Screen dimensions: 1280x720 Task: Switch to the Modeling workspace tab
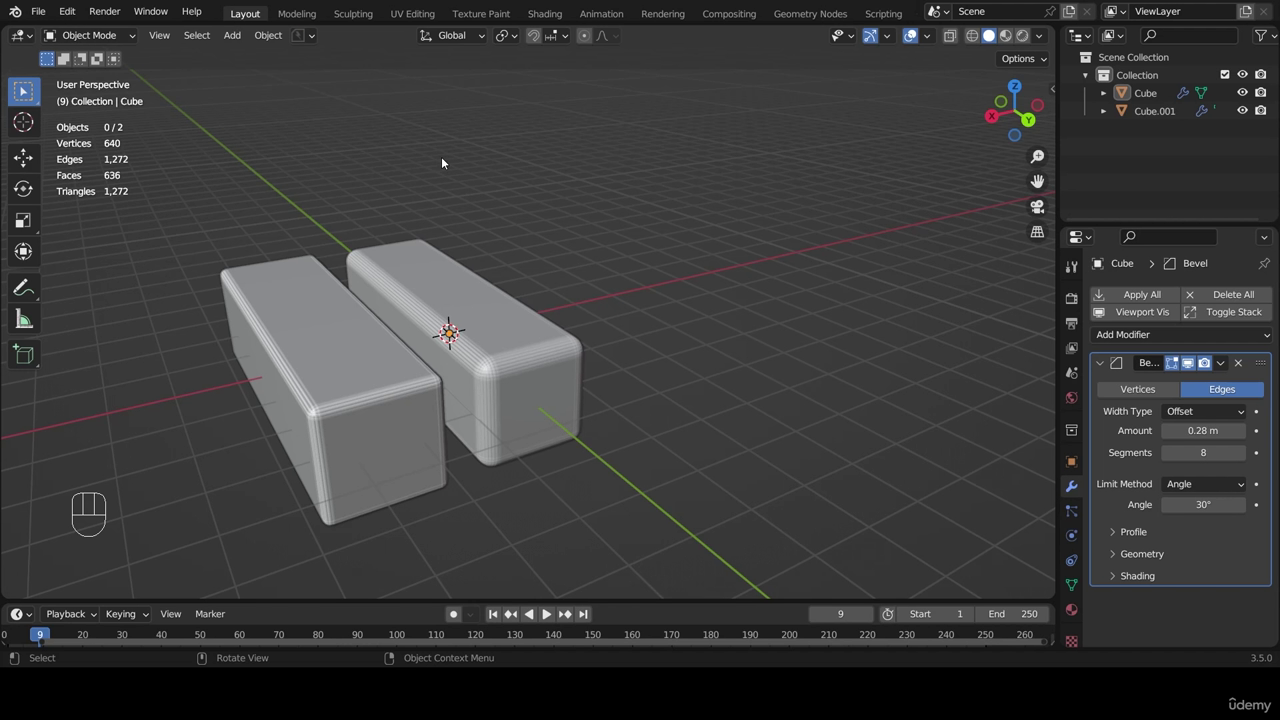click(296, 13)
